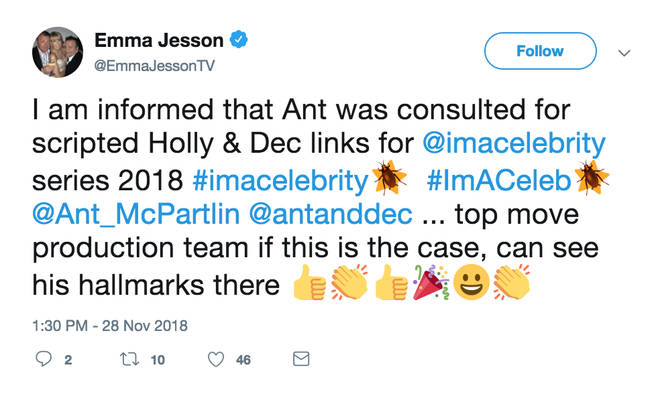Image resolution: width=660 pixels, height=398 pixels.
Task: Click the @EmmaJessonTV handle
Action: (x=154, y=66)
